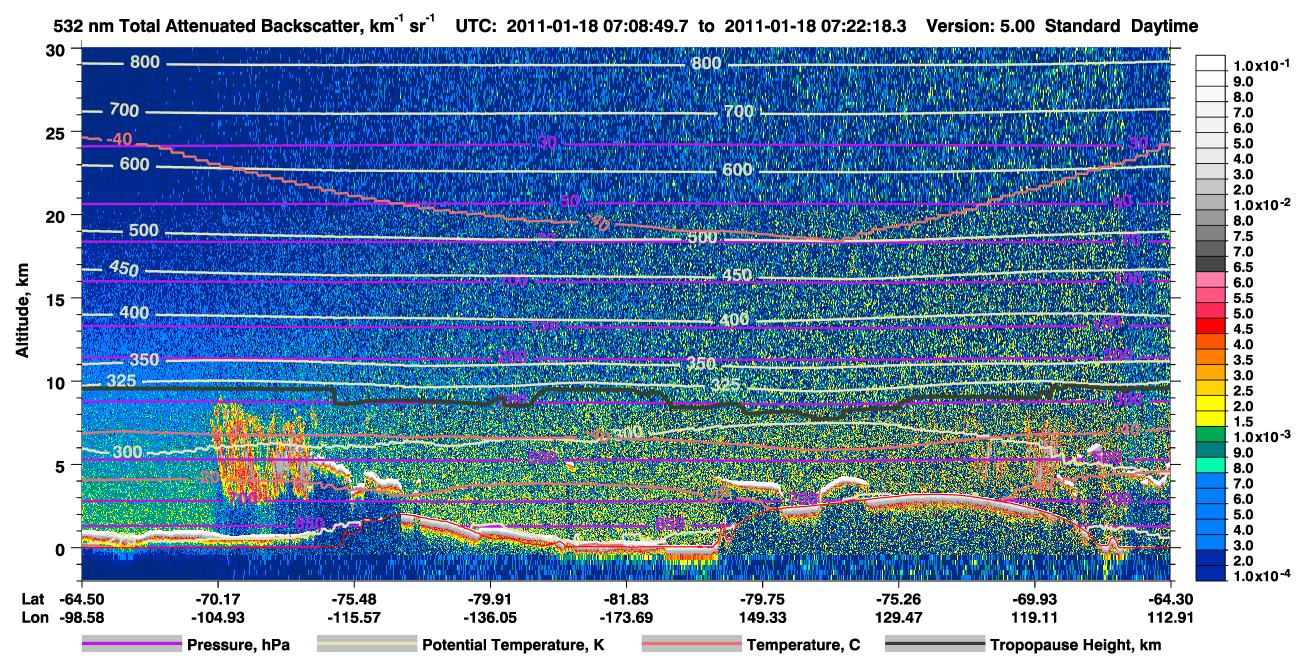Screen dimensions: 1300x667
Task: Click the '-40' temperature contour label
Action: (x=119, y=139)
